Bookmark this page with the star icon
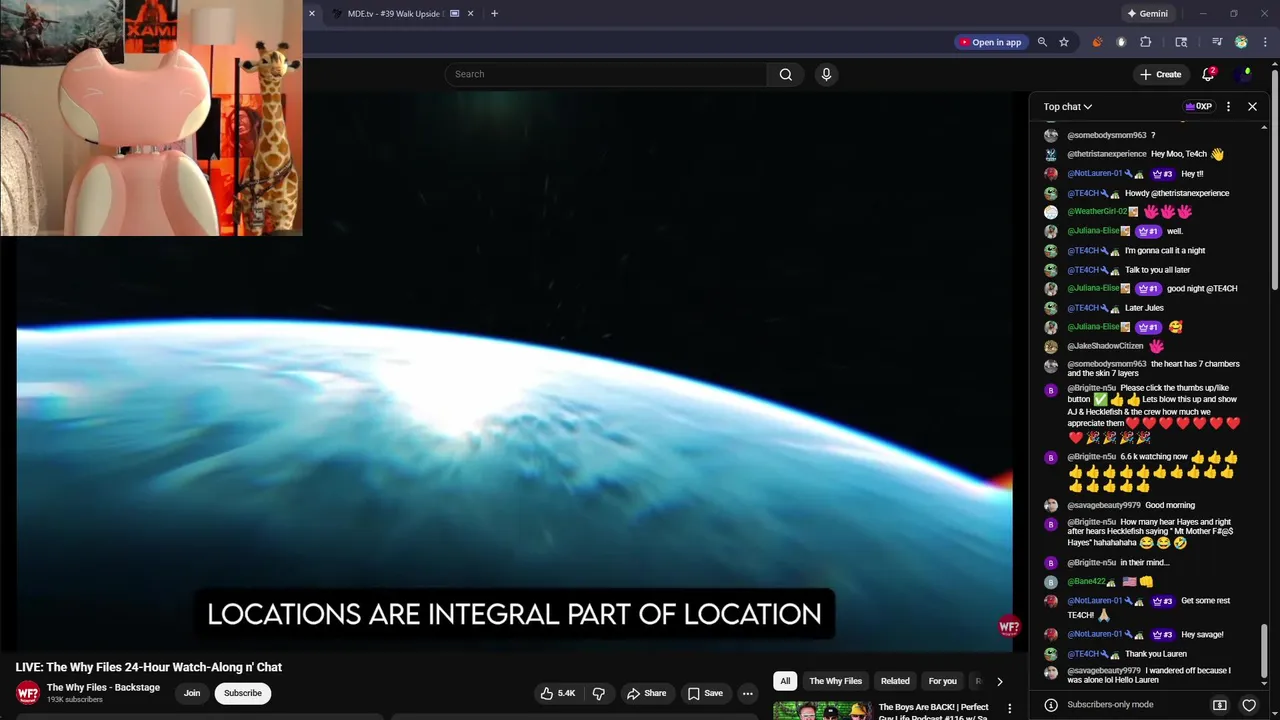This screenshot has width=1280, height=720. 1064,42
